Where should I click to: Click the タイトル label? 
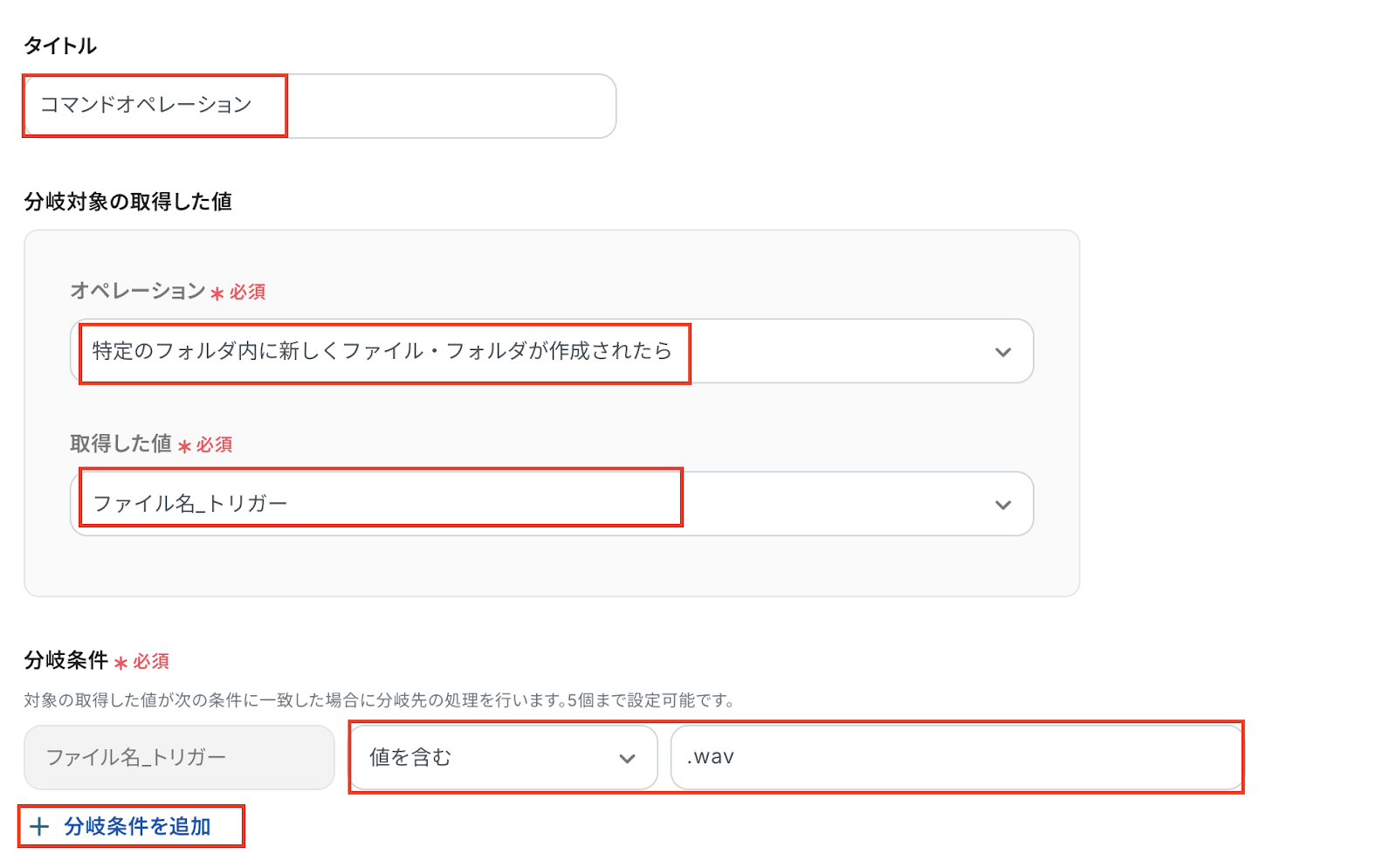coord(59,45)
